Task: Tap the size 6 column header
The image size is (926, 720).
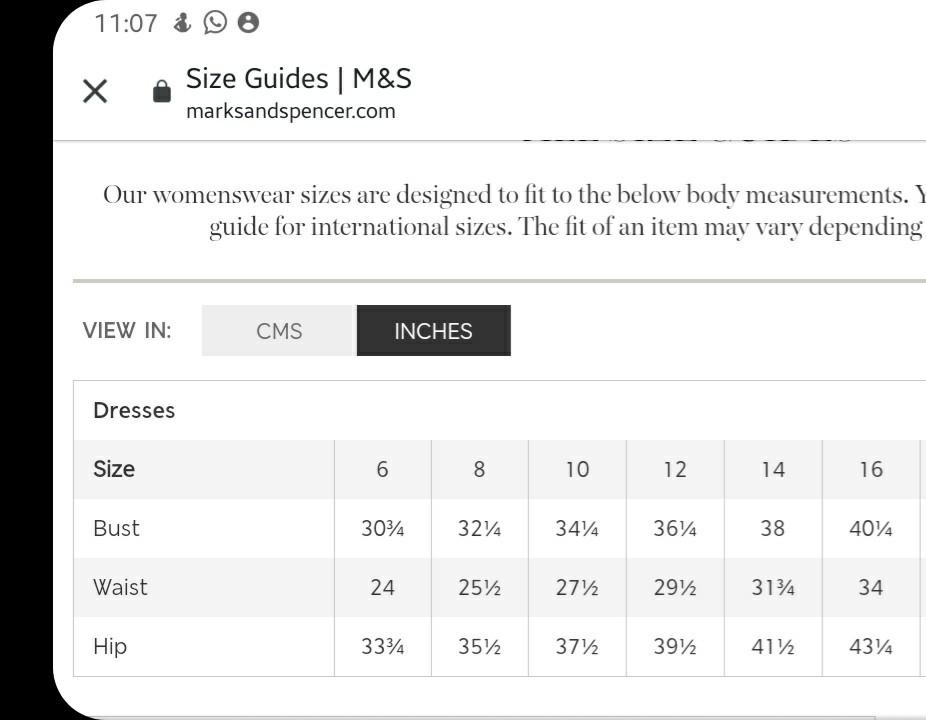Action: tap(383, 470)
